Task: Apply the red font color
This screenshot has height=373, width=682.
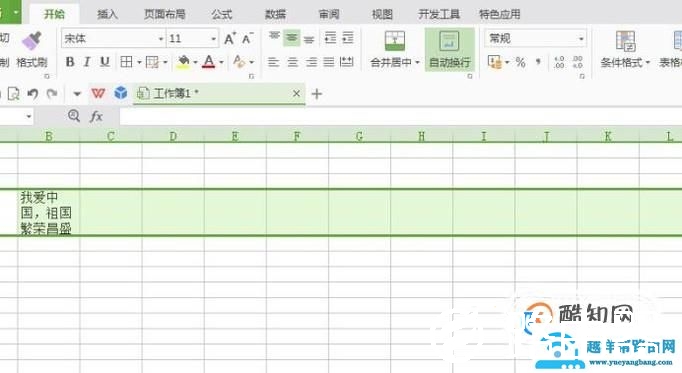Action: coord(209,62)
